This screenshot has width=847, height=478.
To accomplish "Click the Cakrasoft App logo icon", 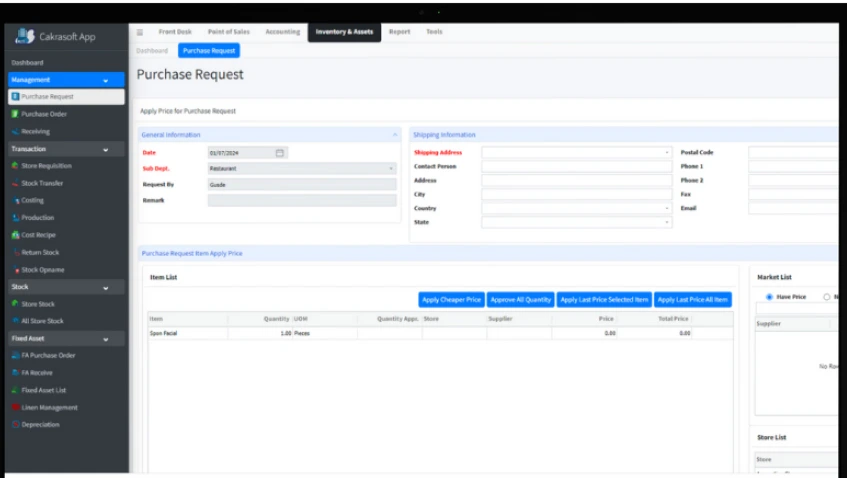I will (24, 36).
